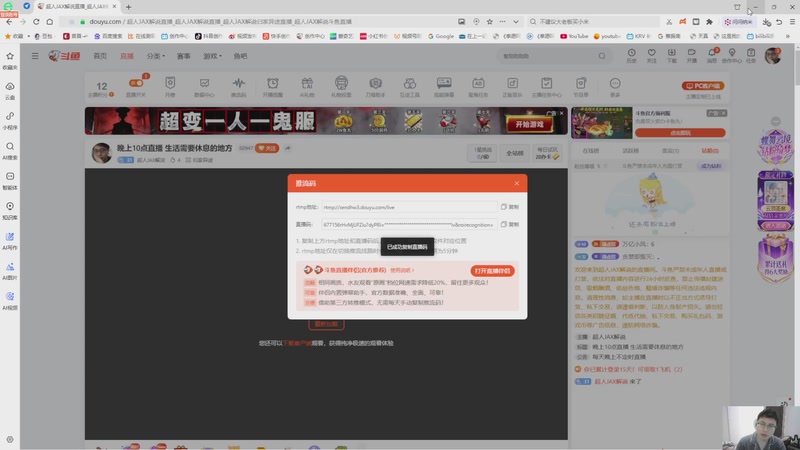Open the 月榜 shield icon

coord(170,86)
